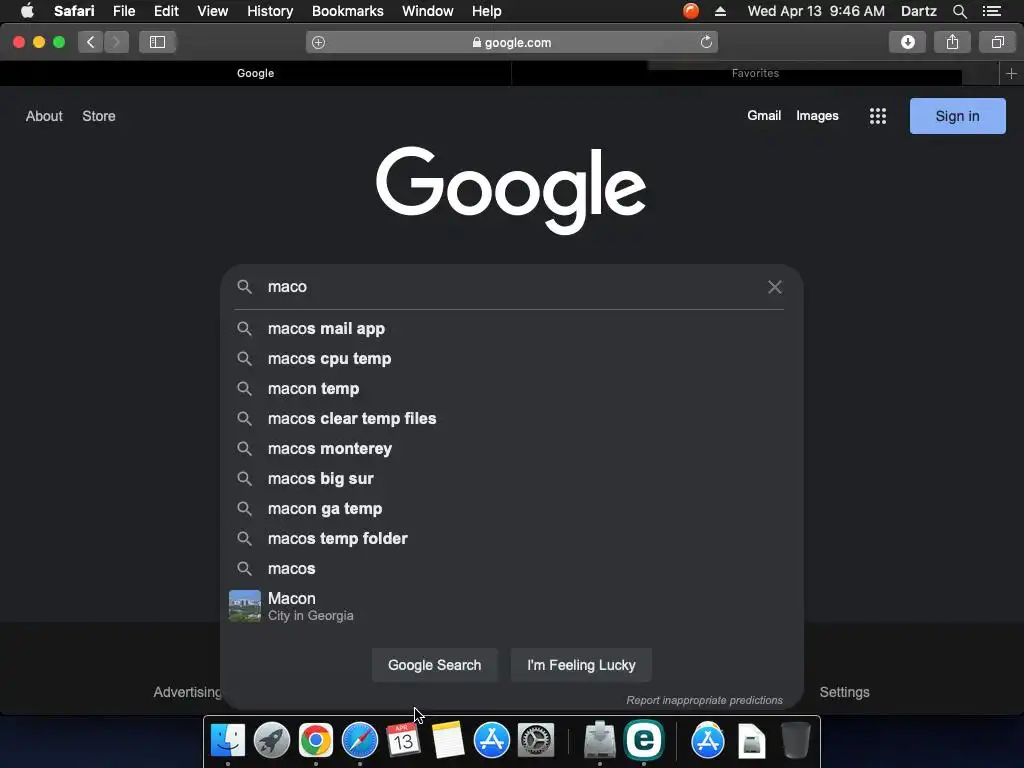The height and width of the screenshot is (768, 1024).
Task: Open the Window menu
Action: [428, 11]
